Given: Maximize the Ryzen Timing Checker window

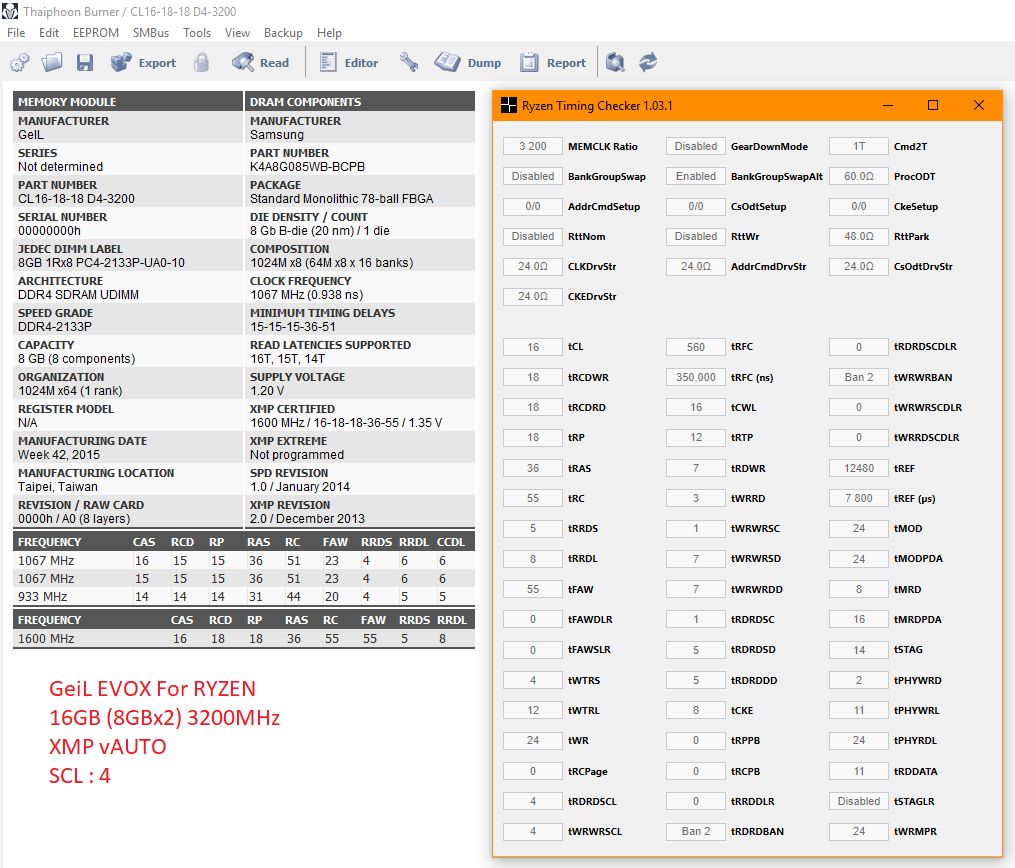Looking at the screenshot, I should [933, 105].
